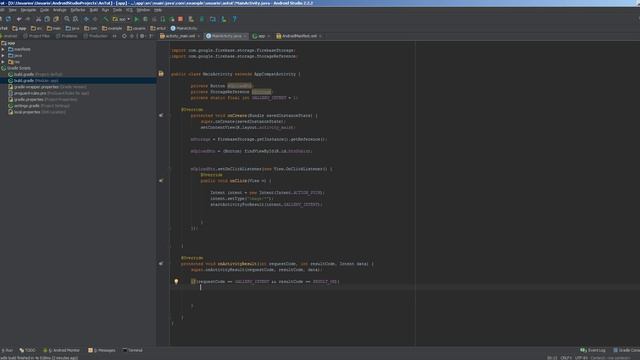This screenshot has height=360, width=640.
Task: Expand the manifests folder in project tree
Action: 3,49
